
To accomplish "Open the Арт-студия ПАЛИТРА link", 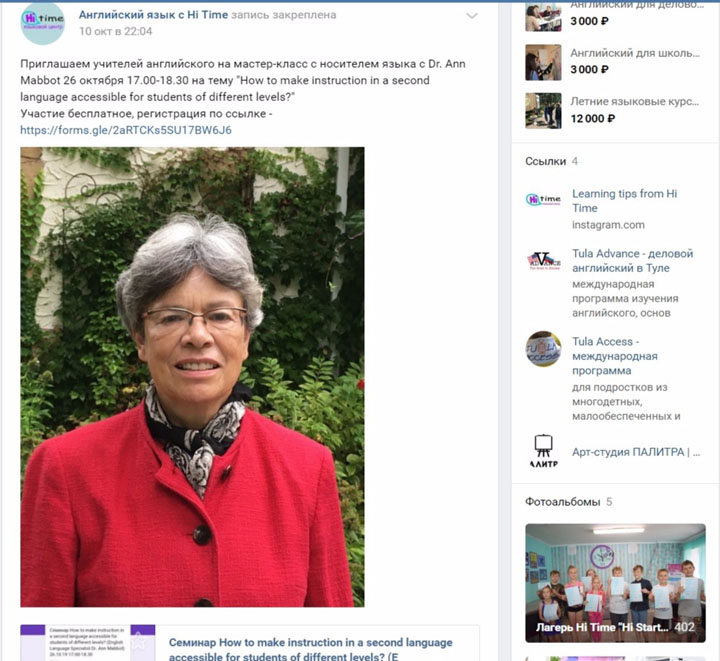I will (636, 452).
